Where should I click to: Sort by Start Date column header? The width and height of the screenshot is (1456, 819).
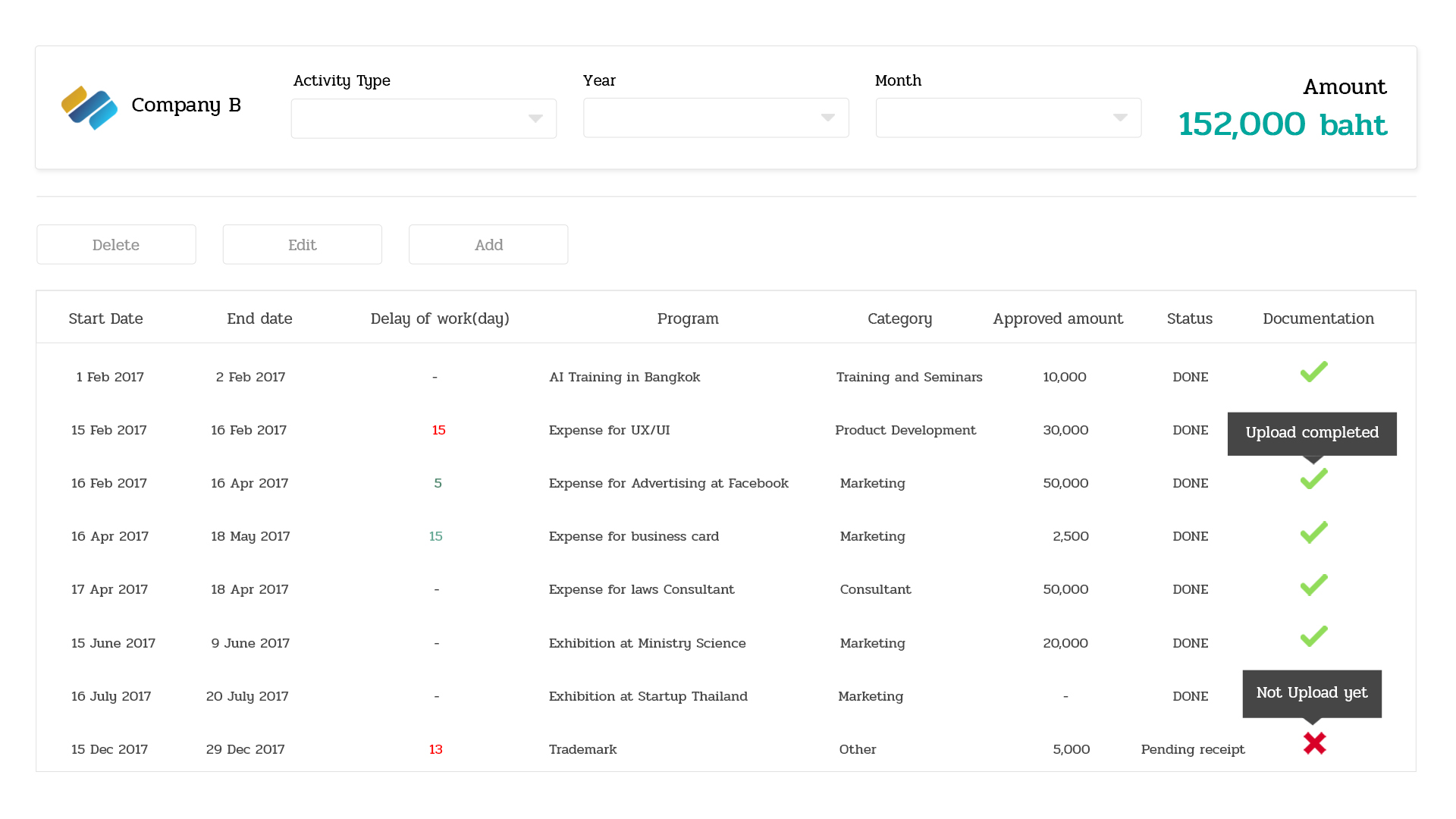(x=105, y=318)
